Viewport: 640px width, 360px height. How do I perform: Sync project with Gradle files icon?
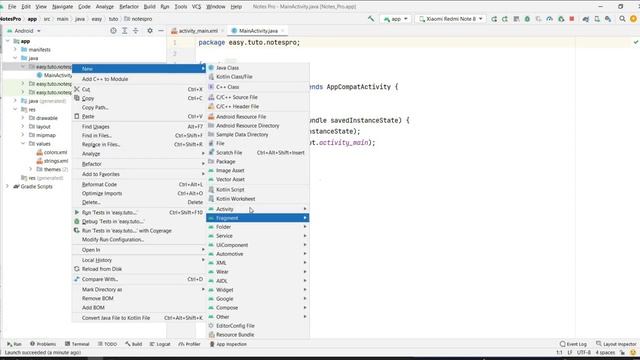pos(586,19)
